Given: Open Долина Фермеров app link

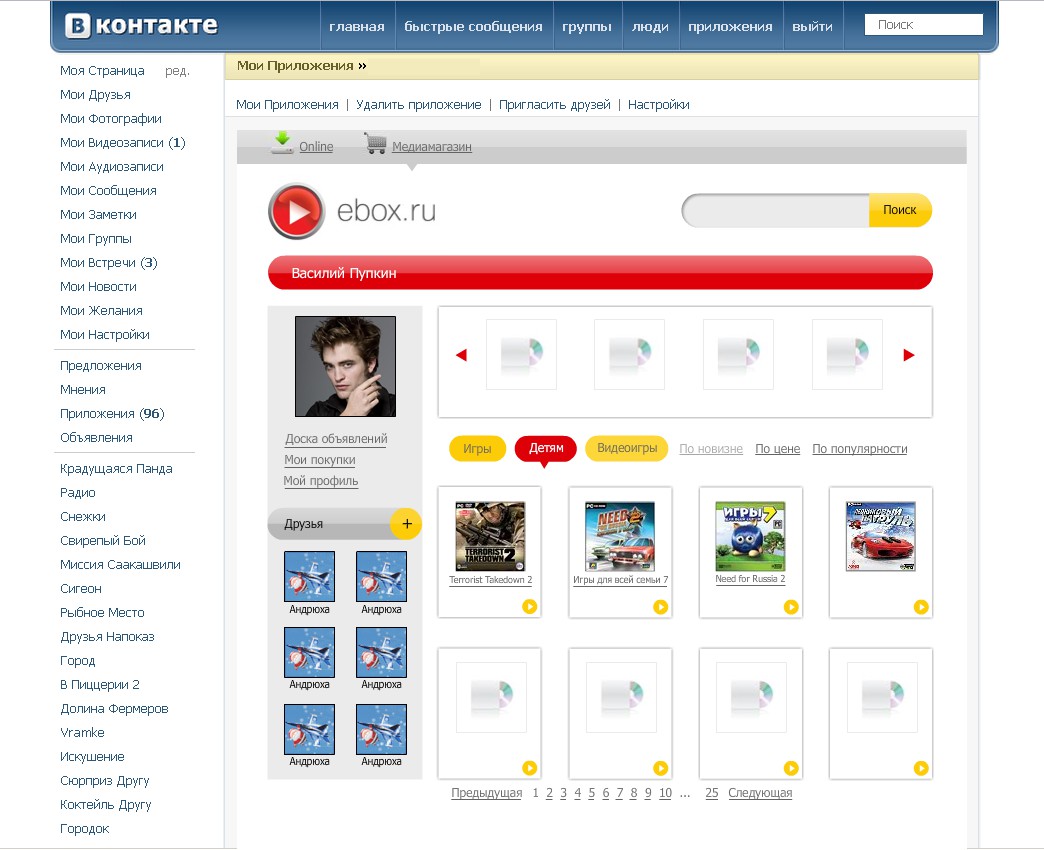Looking at the screenshot, I should point(114,708).
